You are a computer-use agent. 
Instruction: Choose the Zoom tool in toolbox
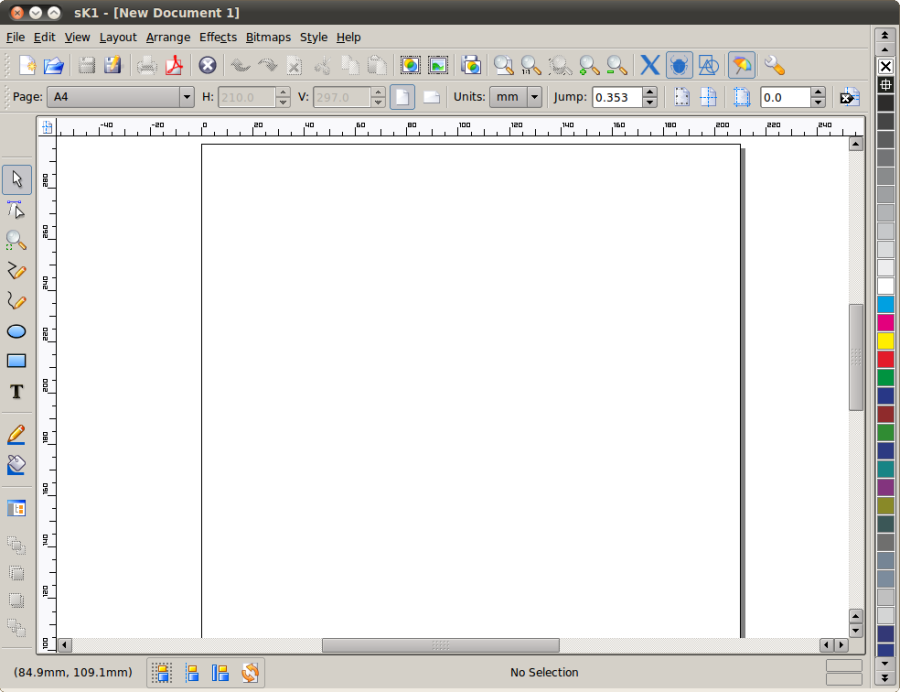tap(16, 240)
